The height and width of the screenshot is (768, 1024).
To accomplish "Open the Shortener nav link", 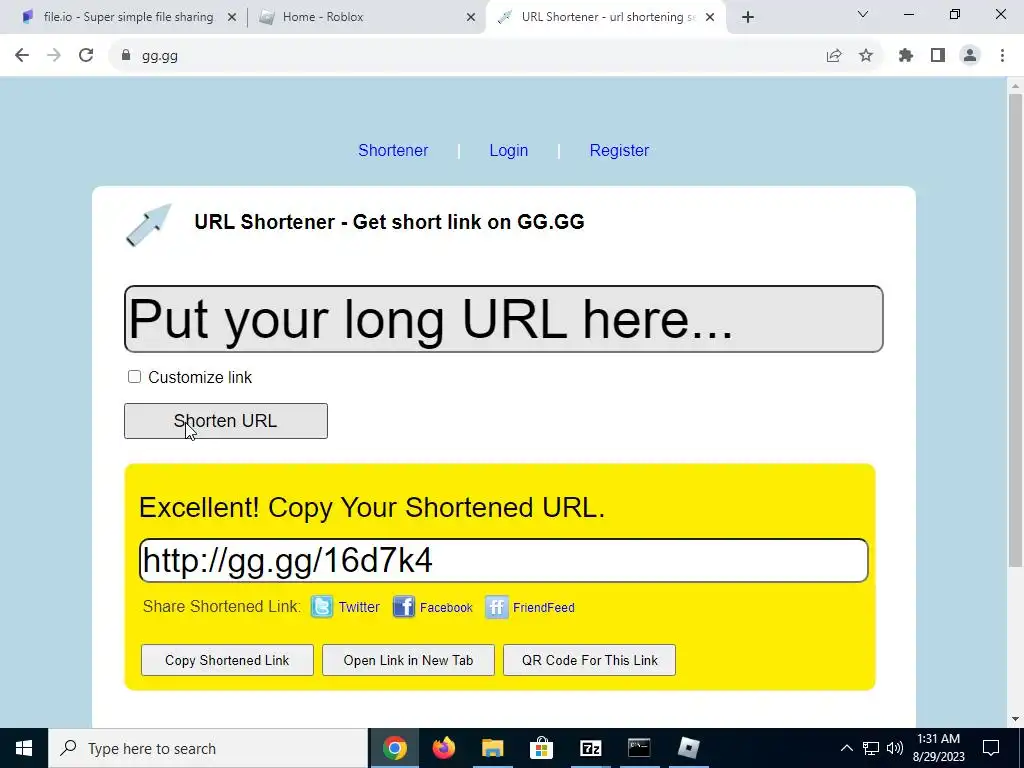I will 393,150.
